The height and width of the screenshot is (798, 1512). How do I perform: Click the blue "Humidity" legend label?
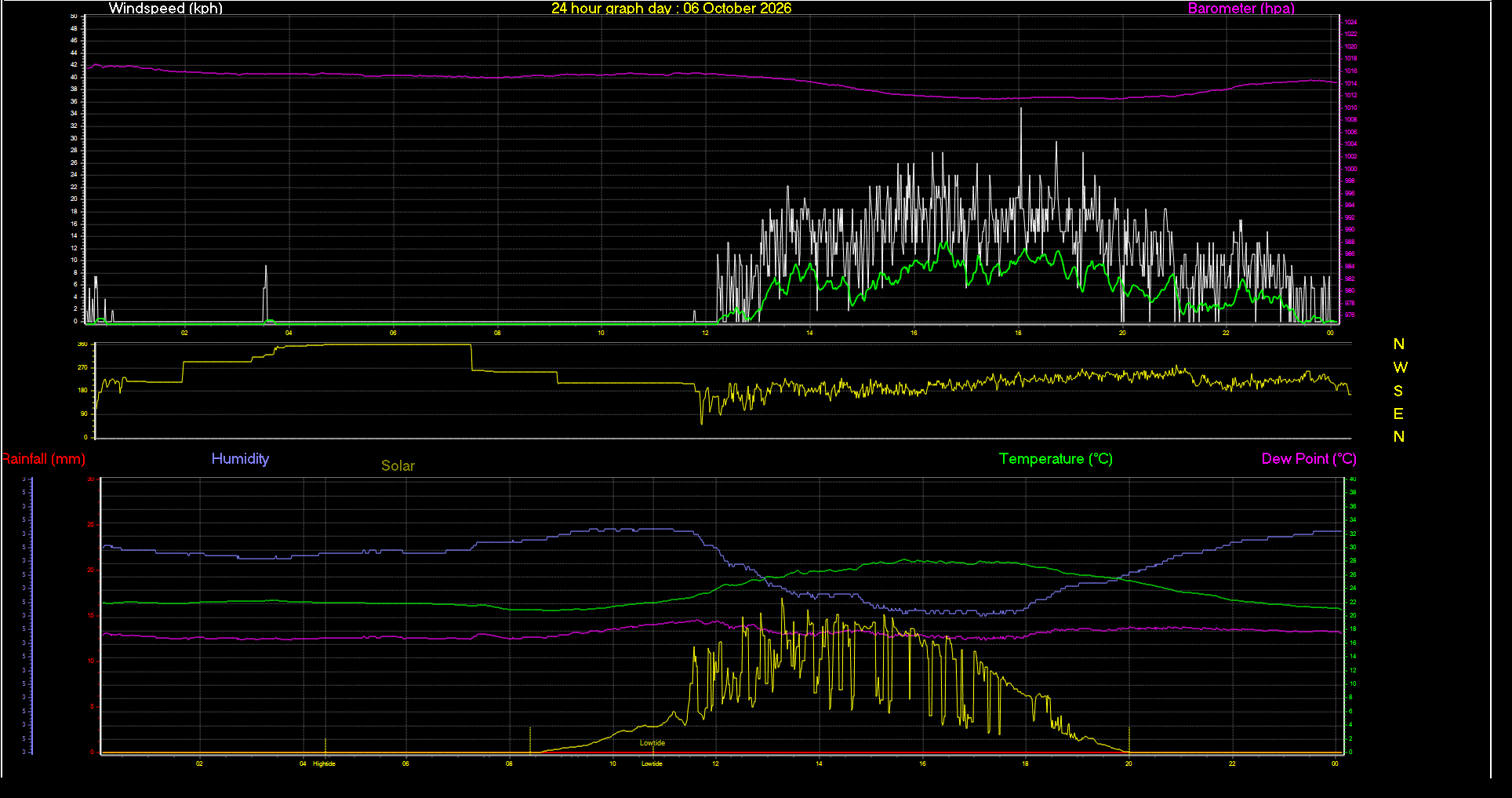coord(240,459)
